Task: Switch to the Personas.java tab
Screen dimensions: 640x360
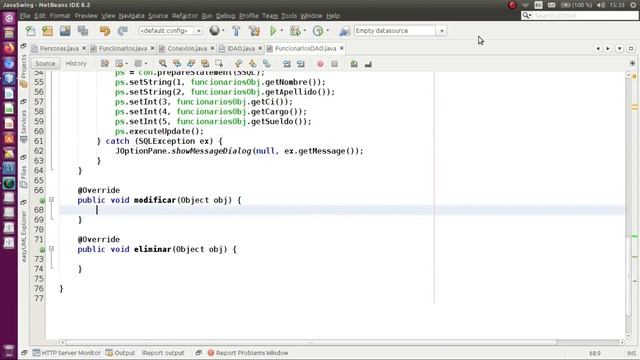Action: coord(59,48)
